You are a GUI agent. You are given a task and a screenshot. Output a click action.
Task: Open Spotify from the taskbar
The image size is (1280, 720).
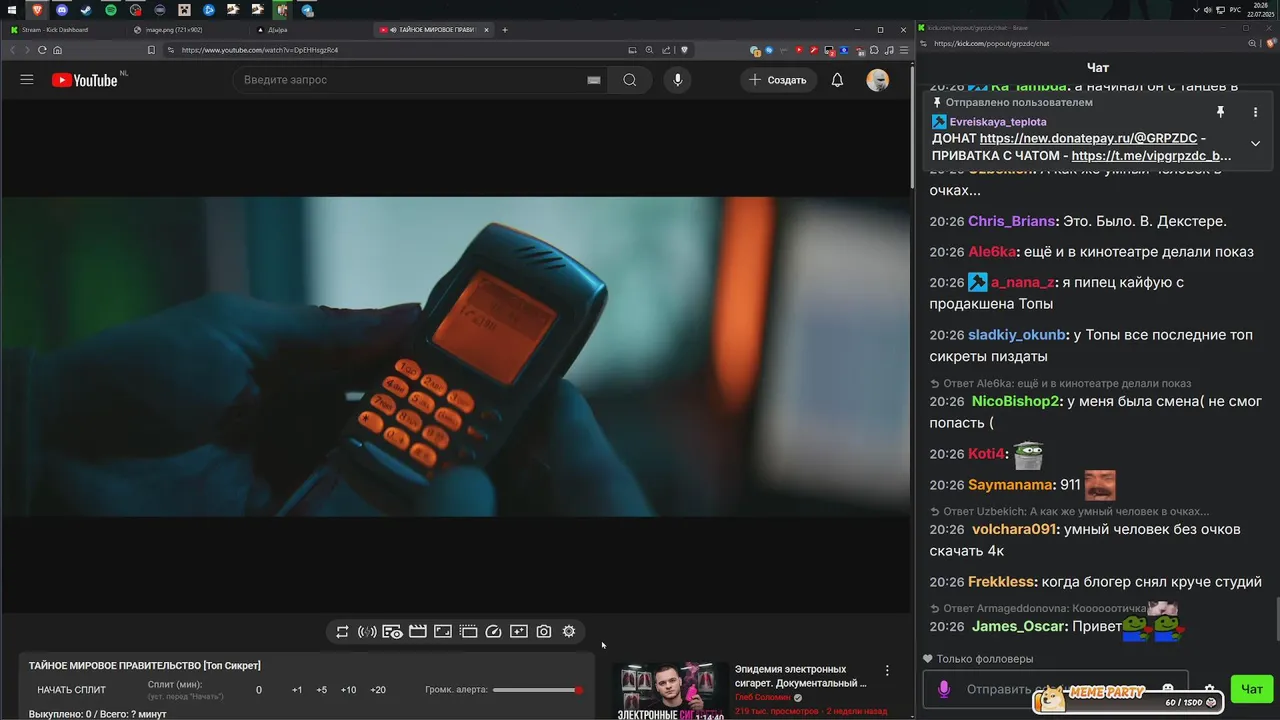(111, 10)
